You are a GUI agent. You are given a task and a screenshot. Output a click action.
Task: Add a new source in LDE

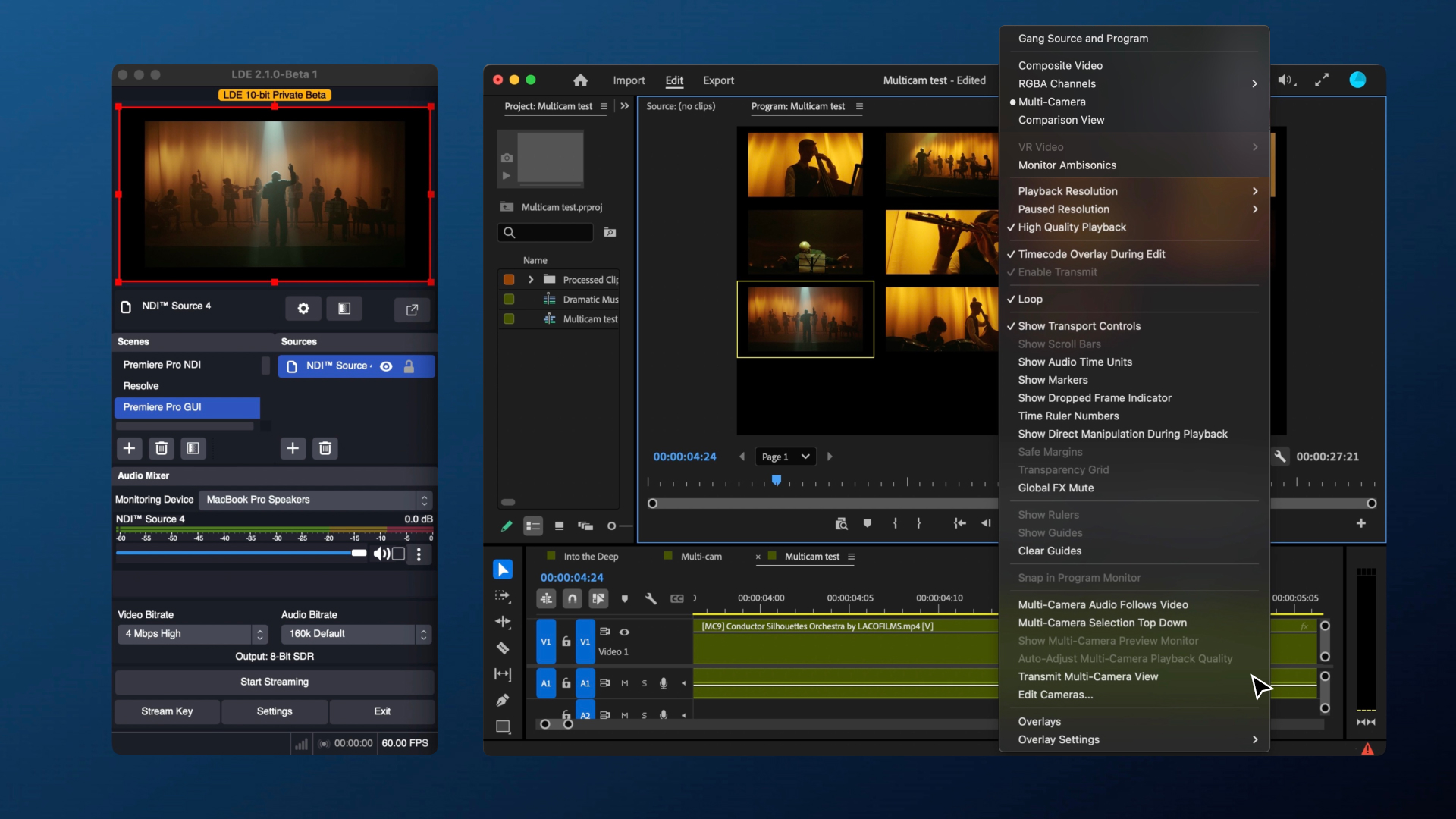293,448
